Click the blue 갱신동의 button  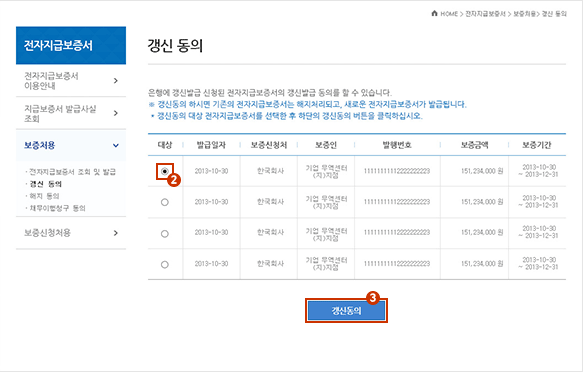click(346, 310)
